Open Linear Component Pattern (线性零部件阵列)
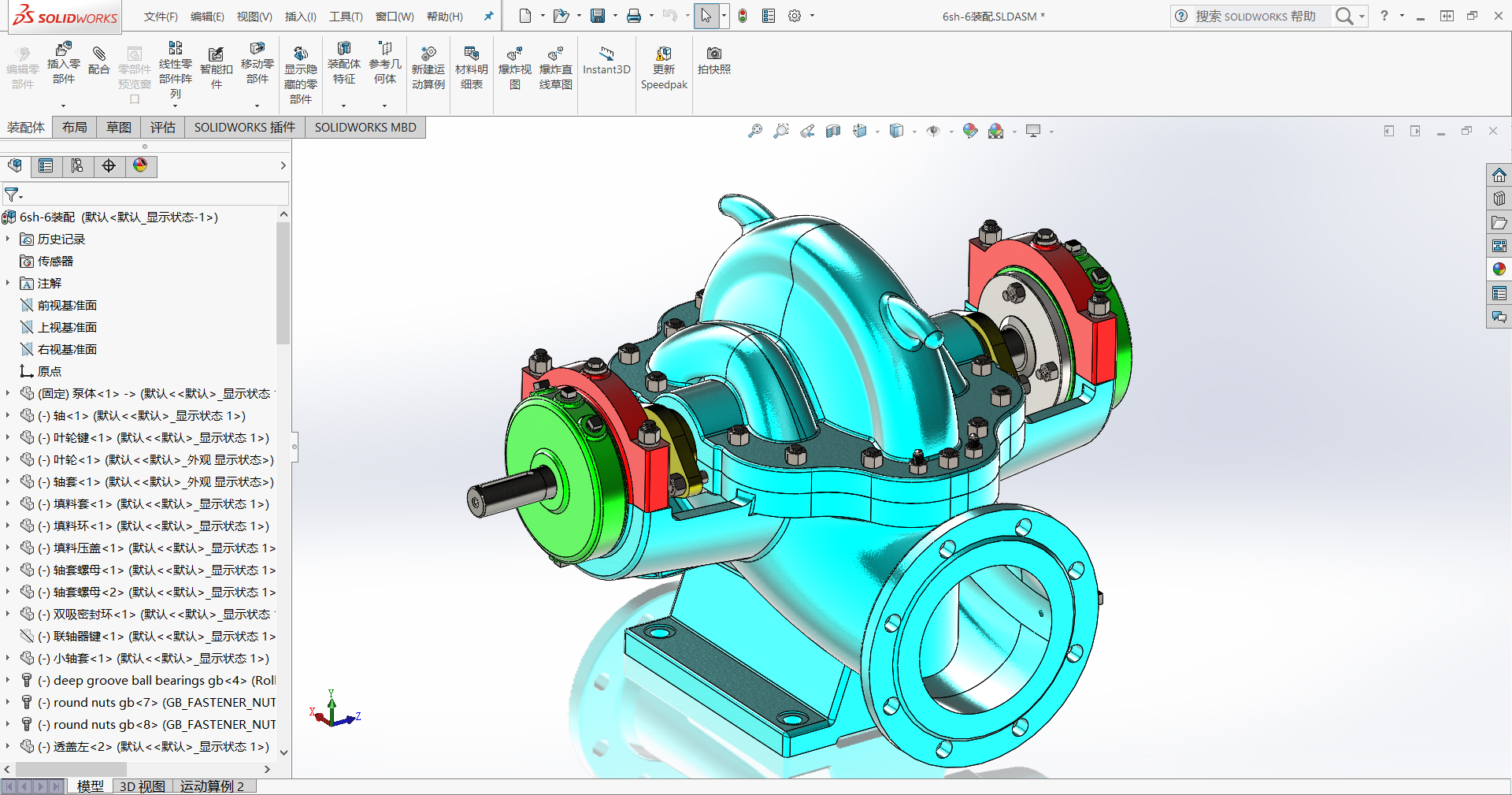Image resolution: width=1512 pixels, height=795 pixels. point(176,69)
